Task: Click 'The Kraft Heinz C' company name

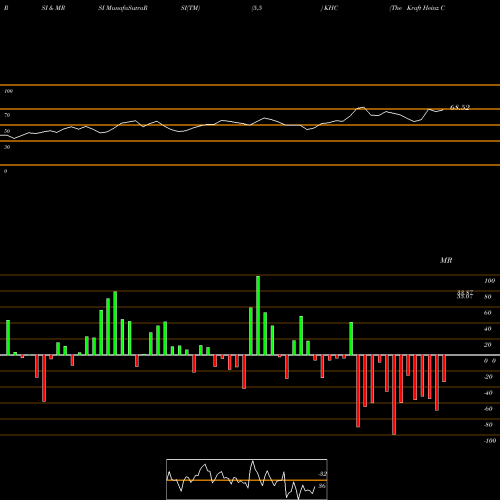Action: [x=417, y=8]
